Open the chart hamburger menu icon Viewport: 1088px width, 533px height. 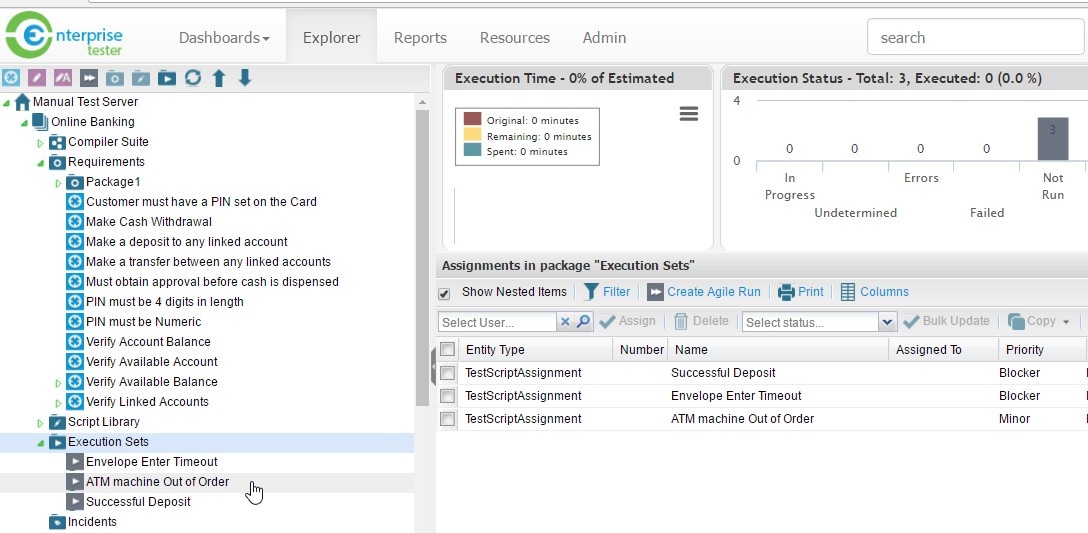[688, 114]
